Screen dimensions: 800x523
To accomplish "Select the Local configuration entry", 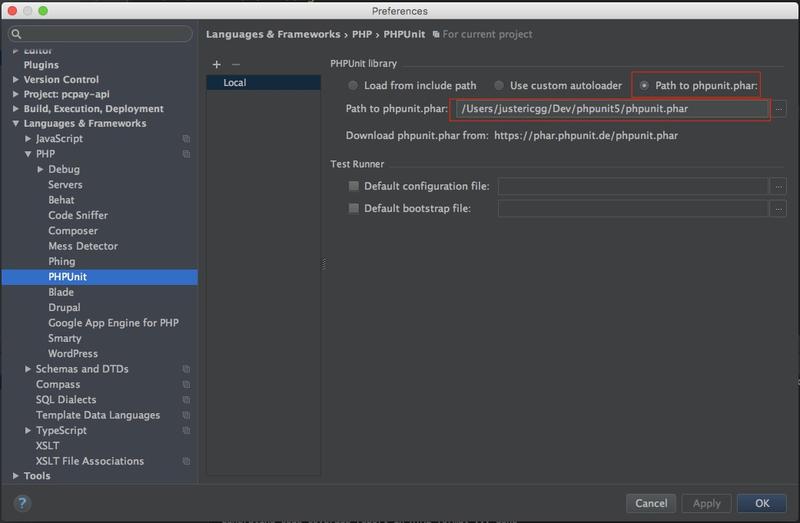I will [x=263, y=83].
